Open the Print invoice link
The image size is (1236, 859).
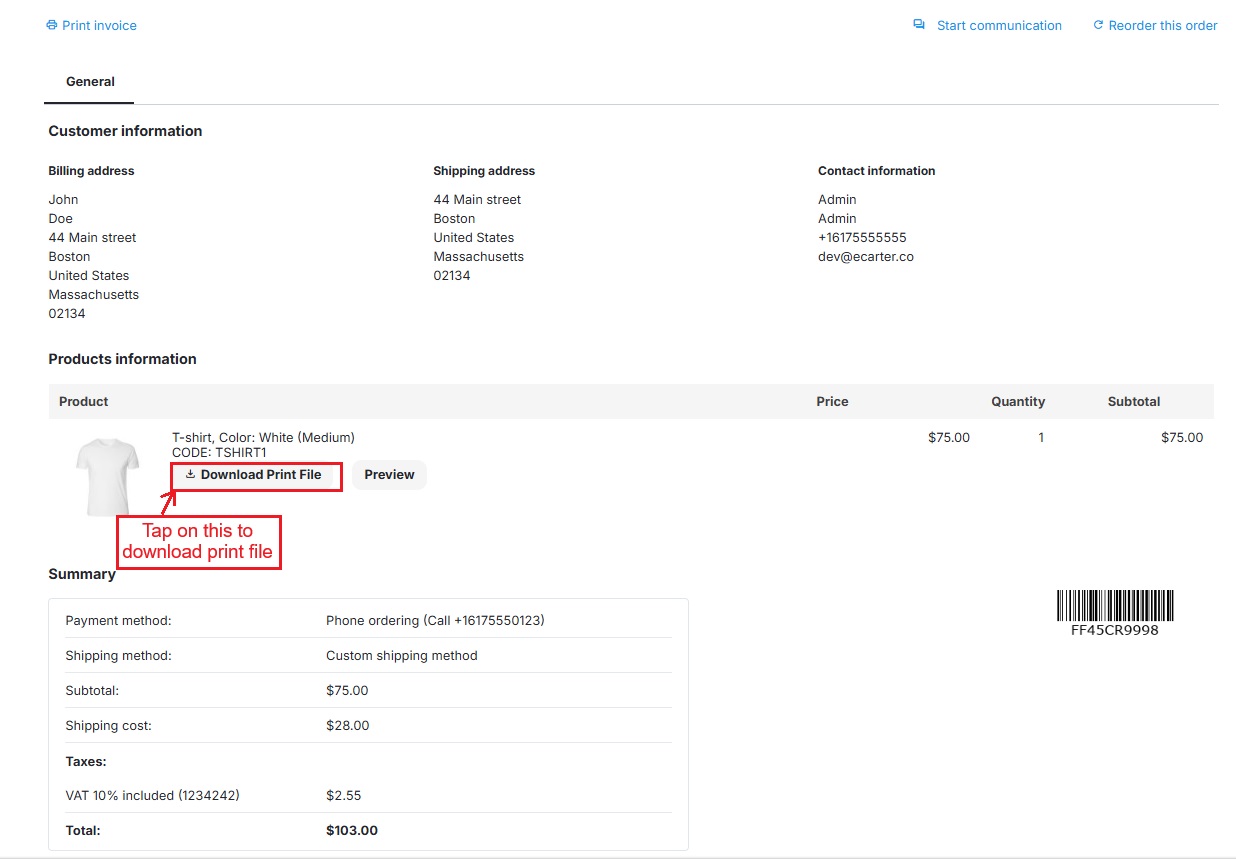click(99, 26)
